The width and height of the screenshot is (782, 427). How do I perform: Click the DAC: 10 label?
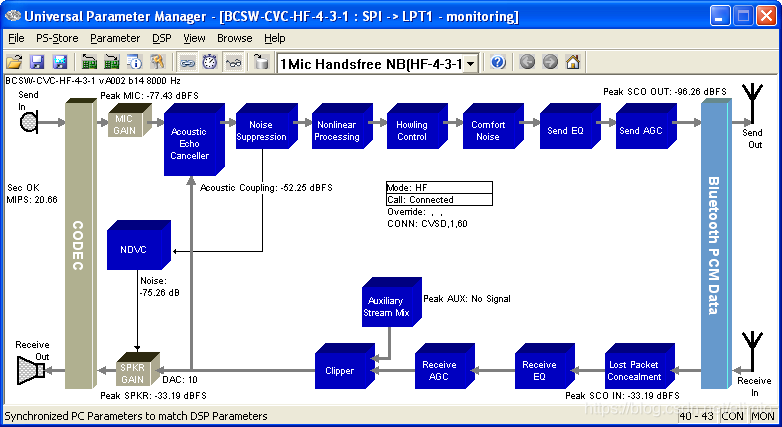[x=180, y=380]
